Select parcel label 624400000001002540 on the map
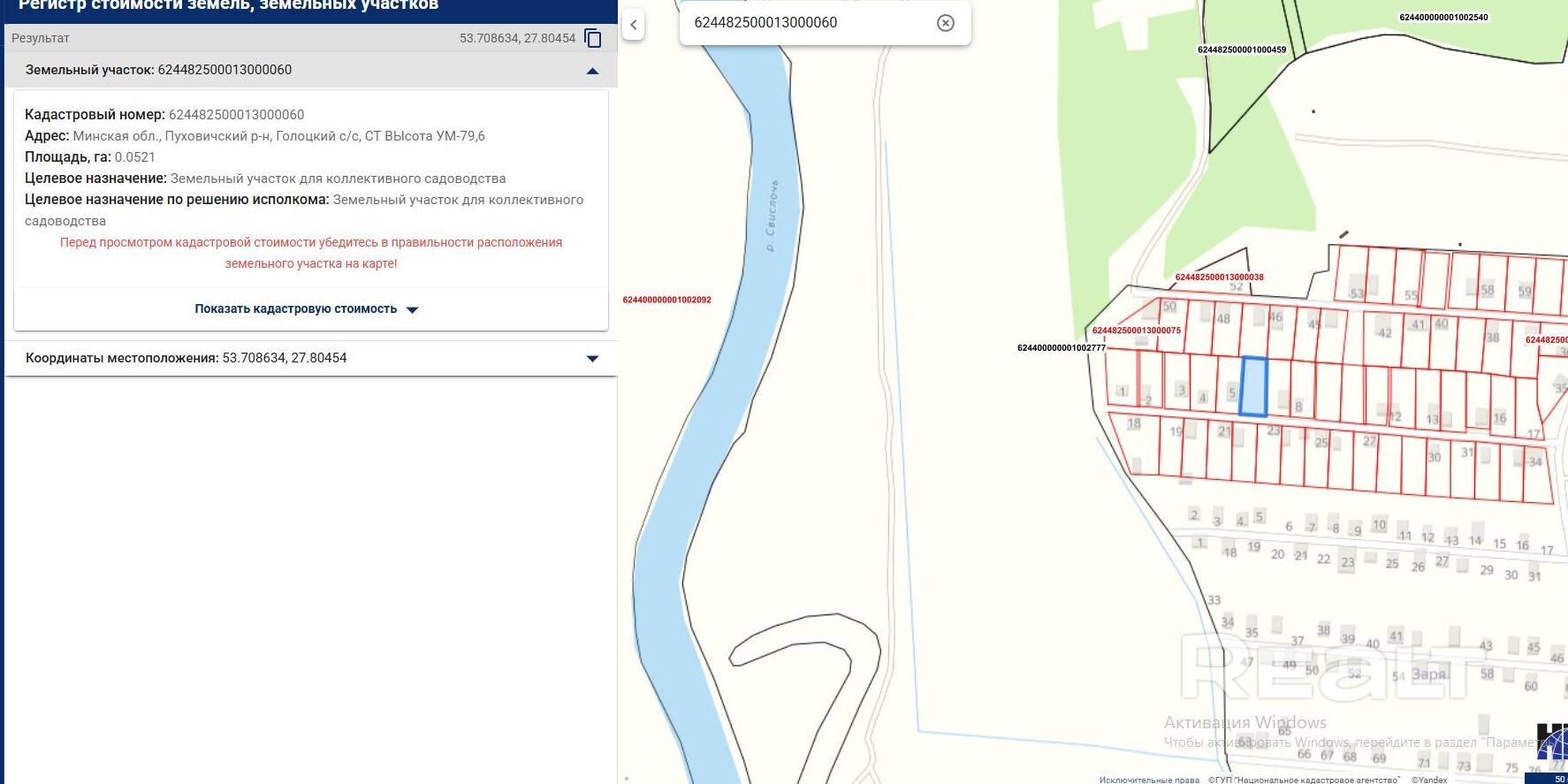The image size is (1568, 784). click(x=1443, y=18)
